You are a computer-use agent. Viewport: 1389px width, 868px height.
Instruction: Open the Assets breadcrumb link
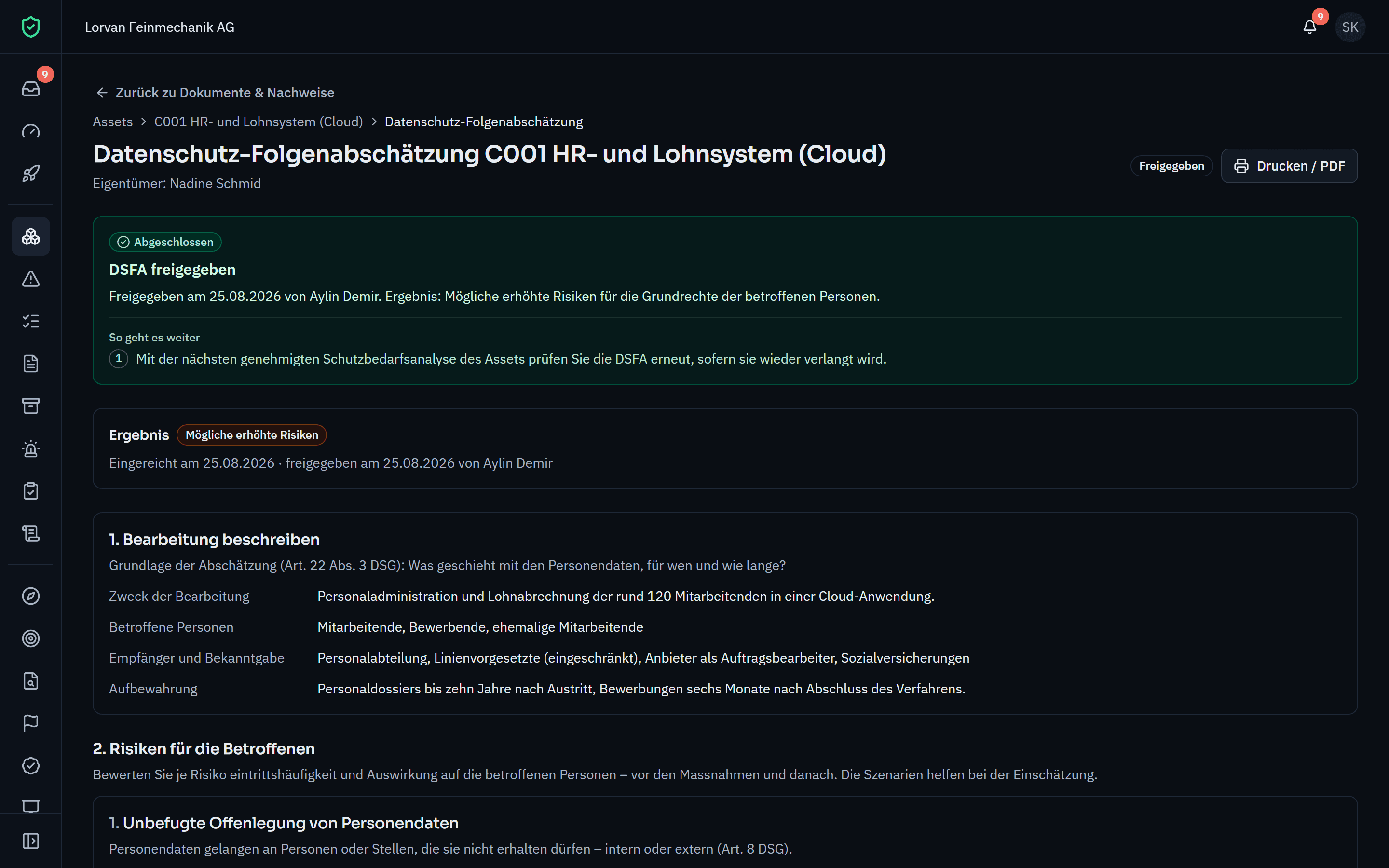coord(112,122)
